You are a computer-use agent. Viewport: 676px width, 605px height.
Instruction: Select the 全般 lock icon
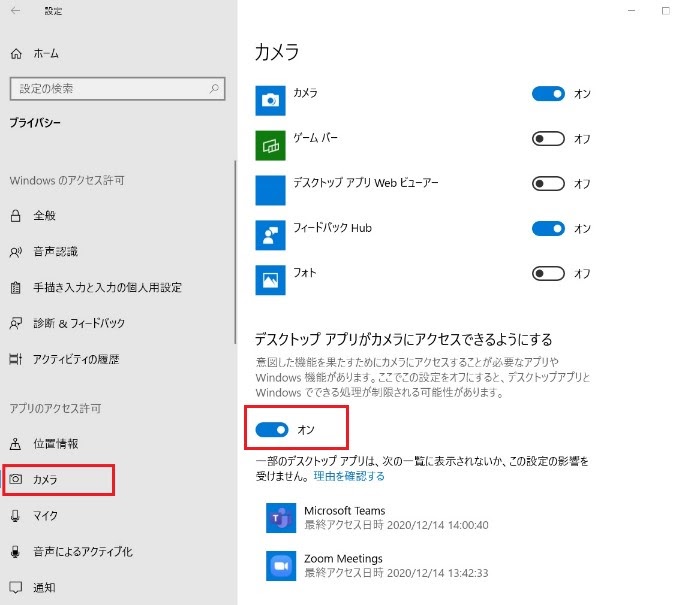click(16, 215)
